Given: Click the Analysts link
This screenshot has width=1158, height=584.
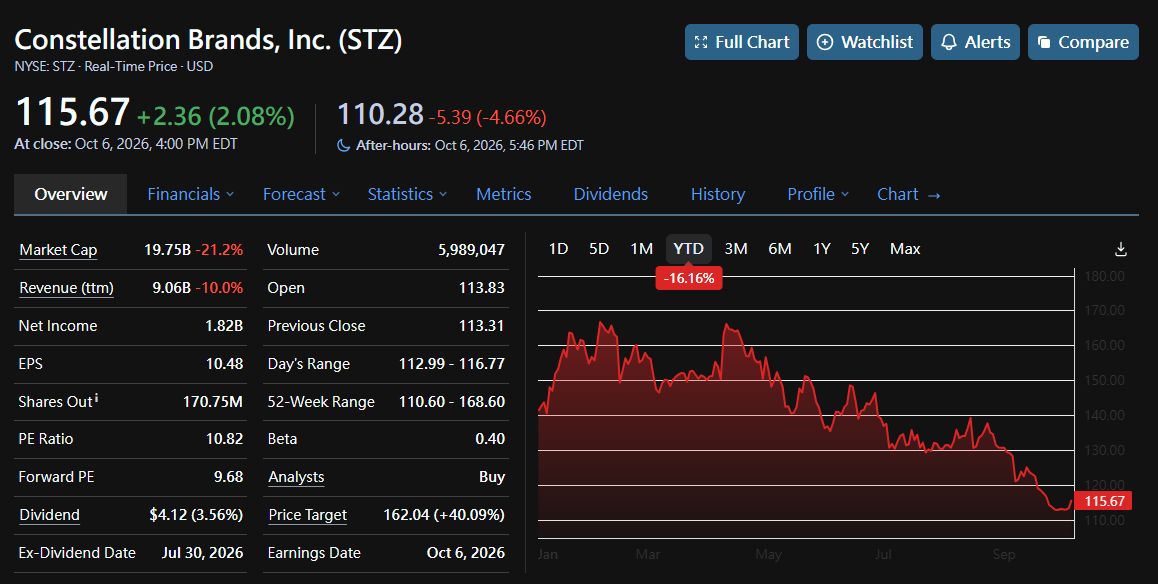Looking at the screenshot, I should (296, 477).
